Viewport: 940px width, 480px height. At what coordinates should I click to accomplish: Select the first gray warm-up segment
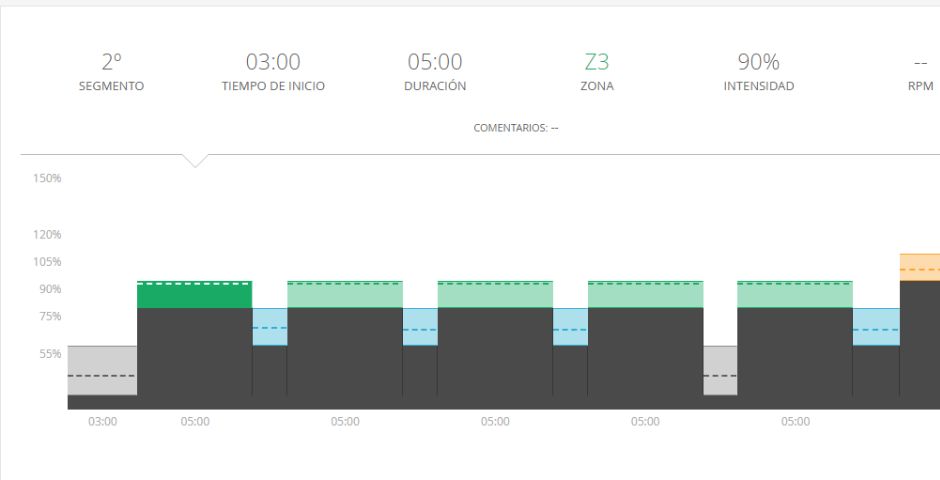pos(102,370)
